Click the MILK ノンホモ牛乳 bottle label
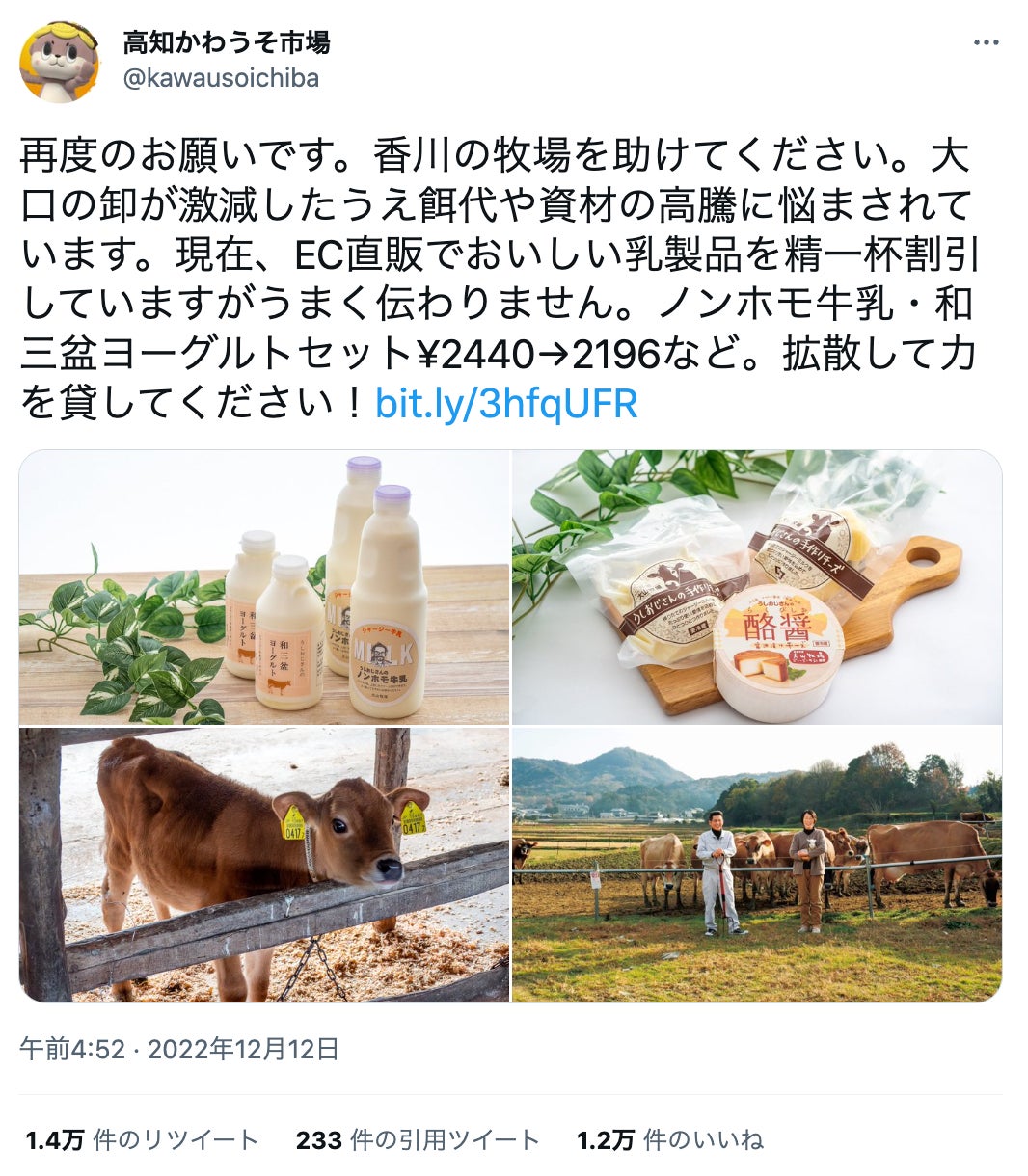This screenshot has height=1176, width=1028. (x=388, y=666)
